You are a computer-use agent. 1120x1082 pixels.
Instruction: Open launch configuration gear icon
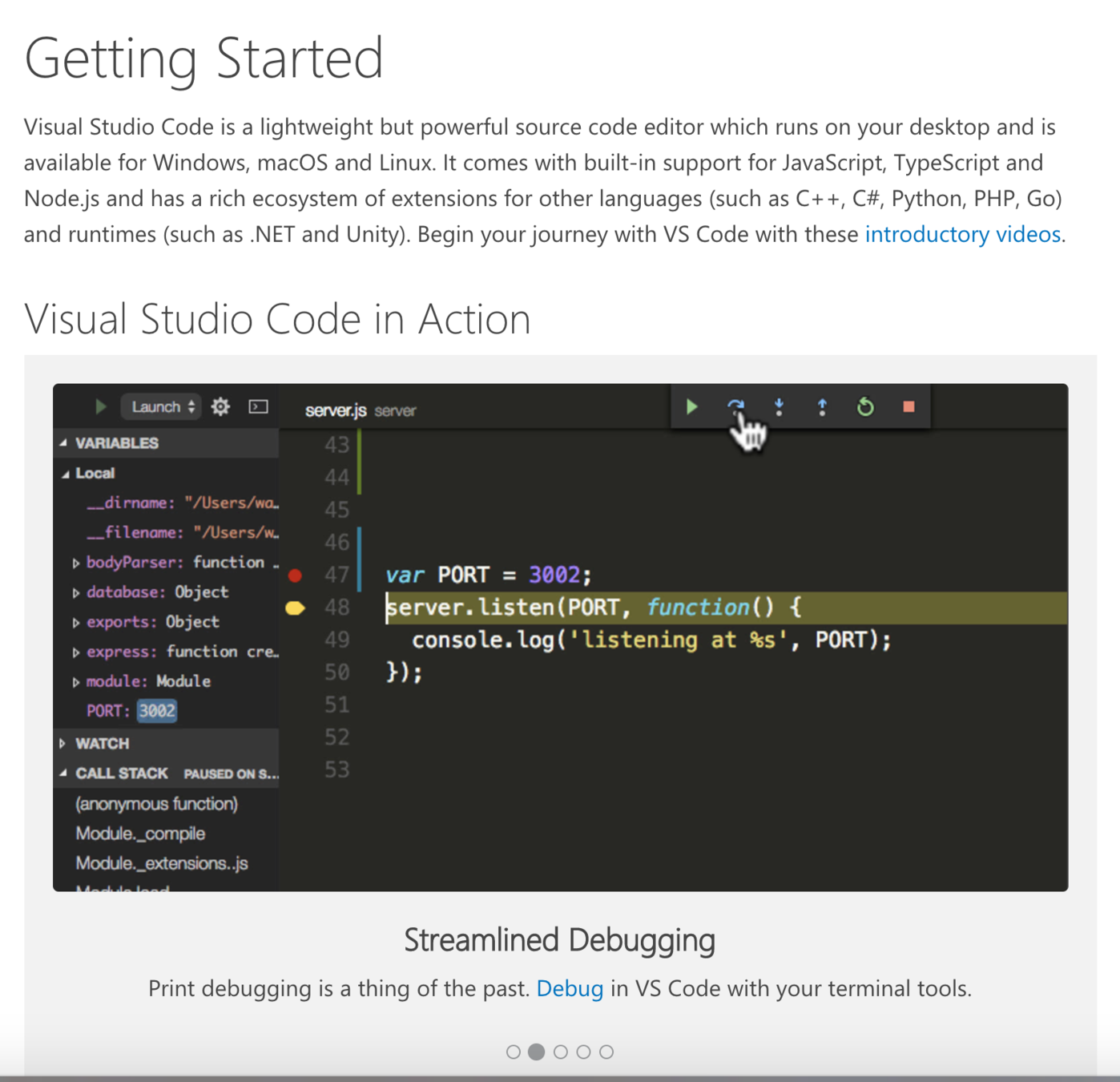(220, 407)
